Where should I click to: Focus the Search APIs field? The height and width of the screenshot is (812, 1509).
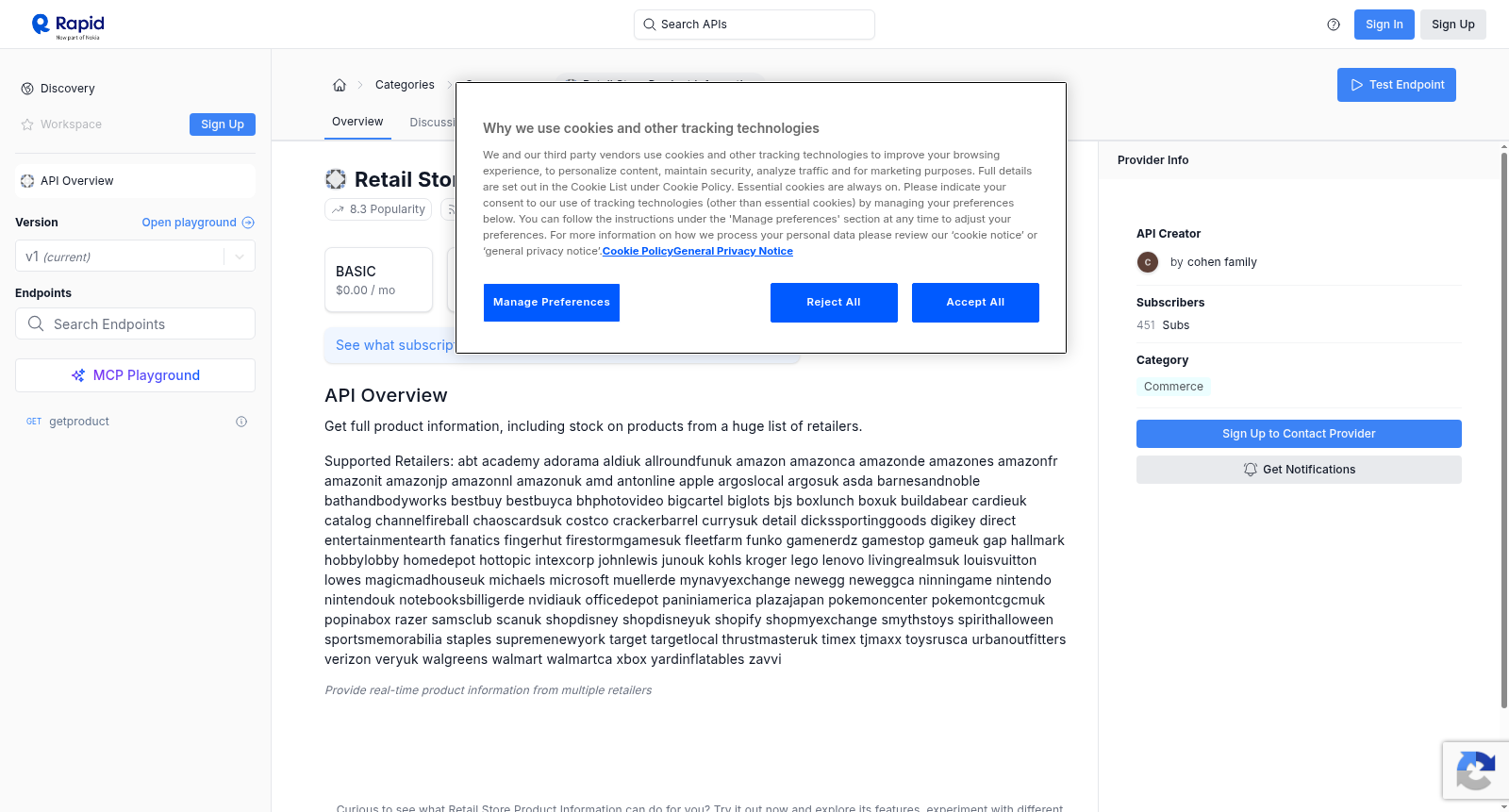coord(754,25)
